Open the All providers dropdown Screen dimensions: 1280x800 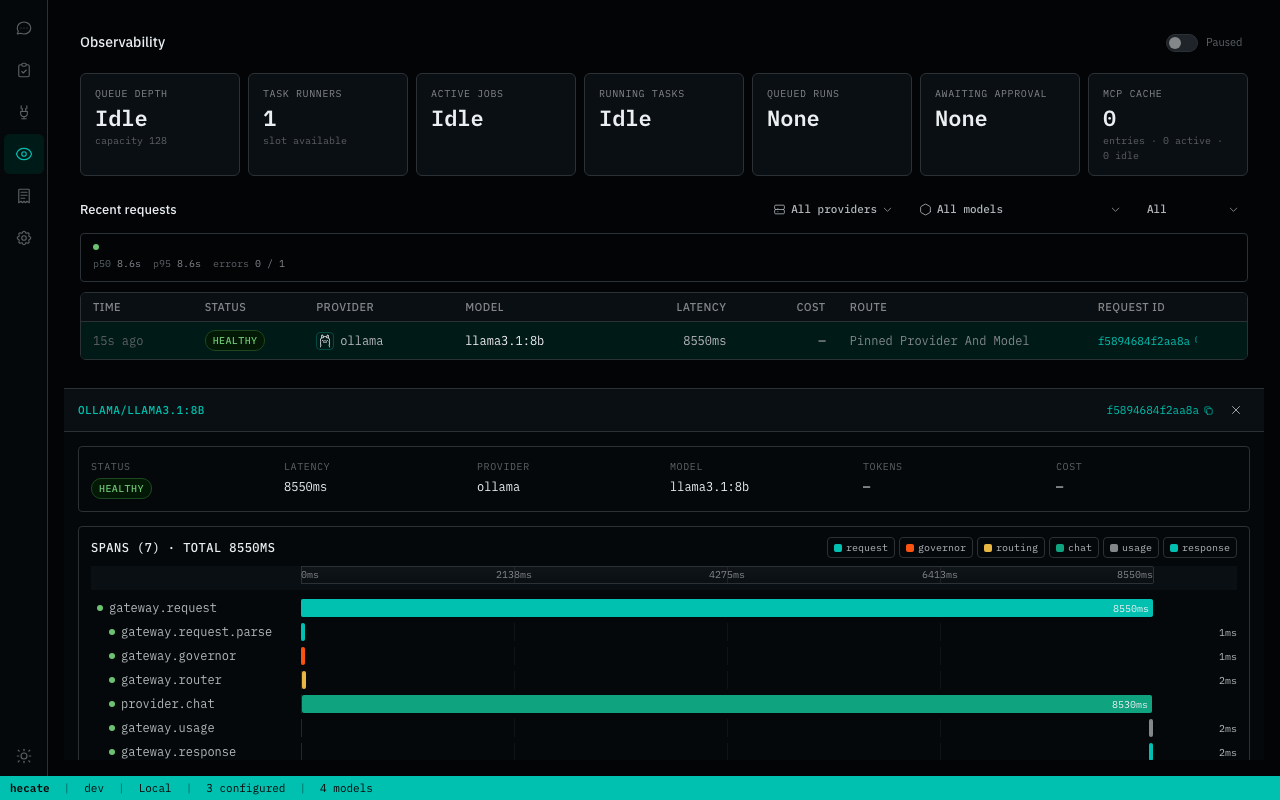coord(832,210)
